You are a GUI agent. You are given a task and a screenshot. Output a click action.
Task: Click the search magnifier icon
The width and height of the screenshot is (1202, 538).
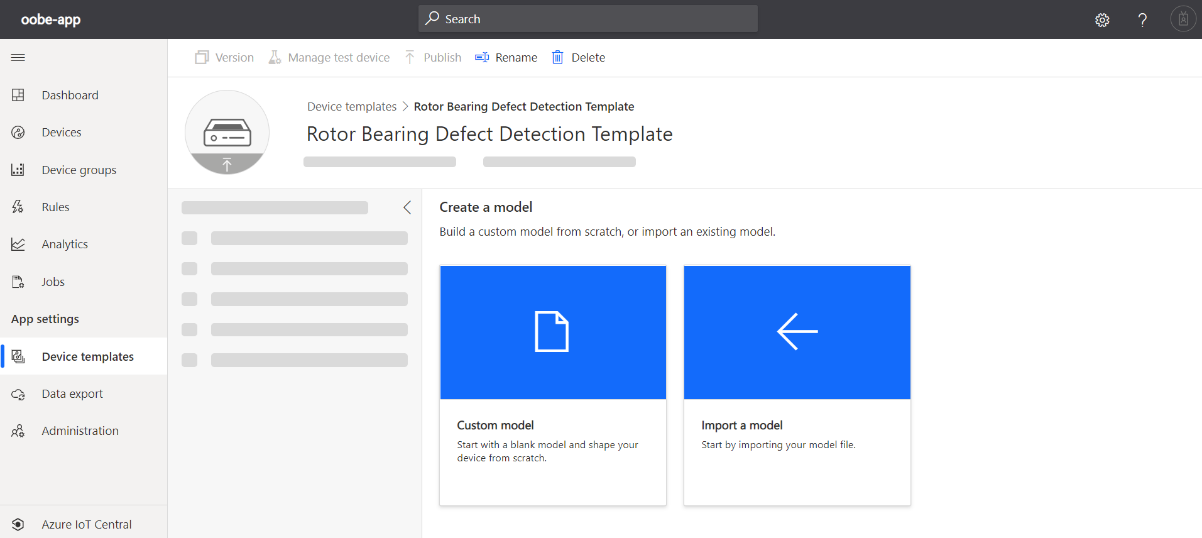pyautogui.click(x=432, y=19)
